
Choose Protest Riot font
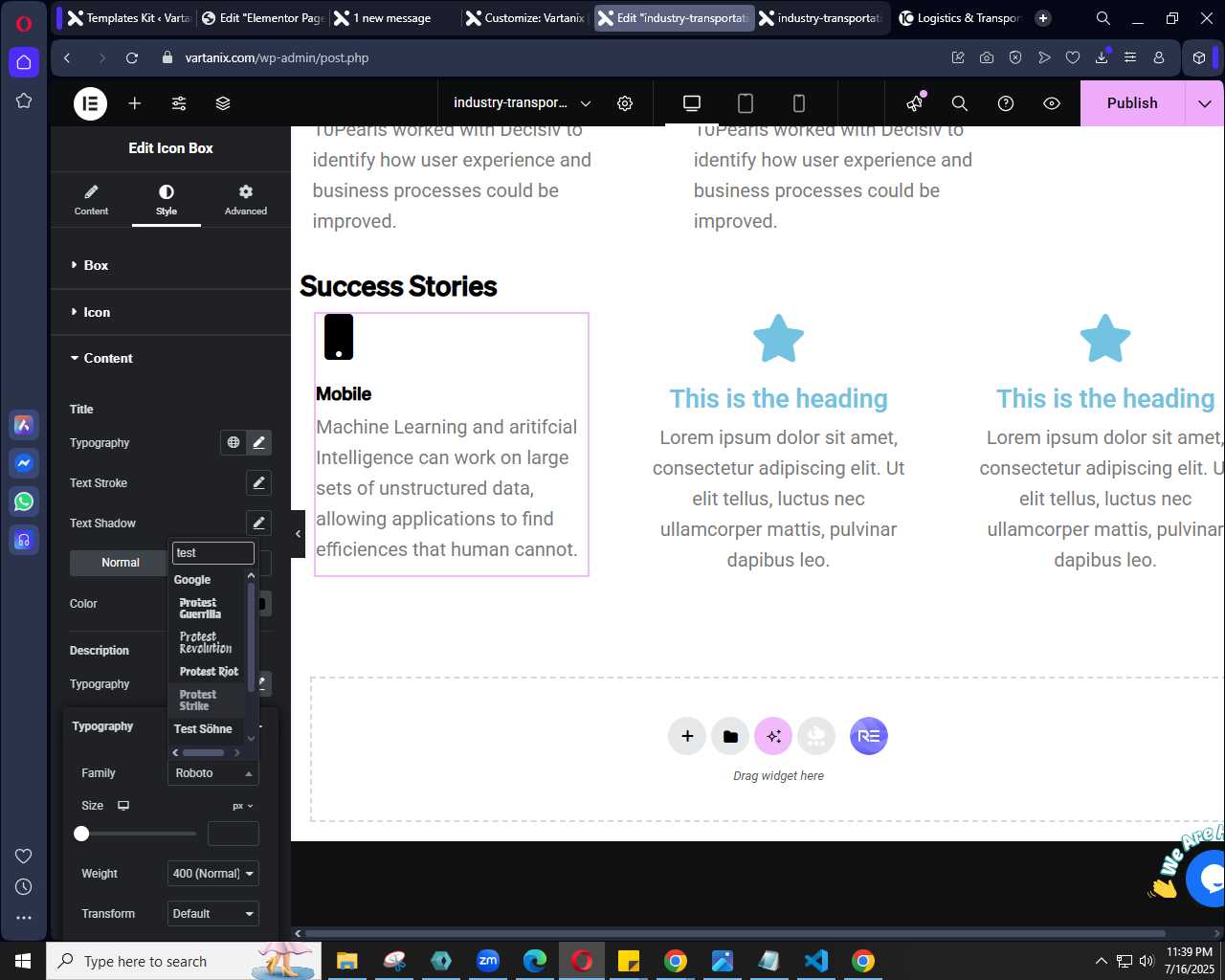(208, 672)
